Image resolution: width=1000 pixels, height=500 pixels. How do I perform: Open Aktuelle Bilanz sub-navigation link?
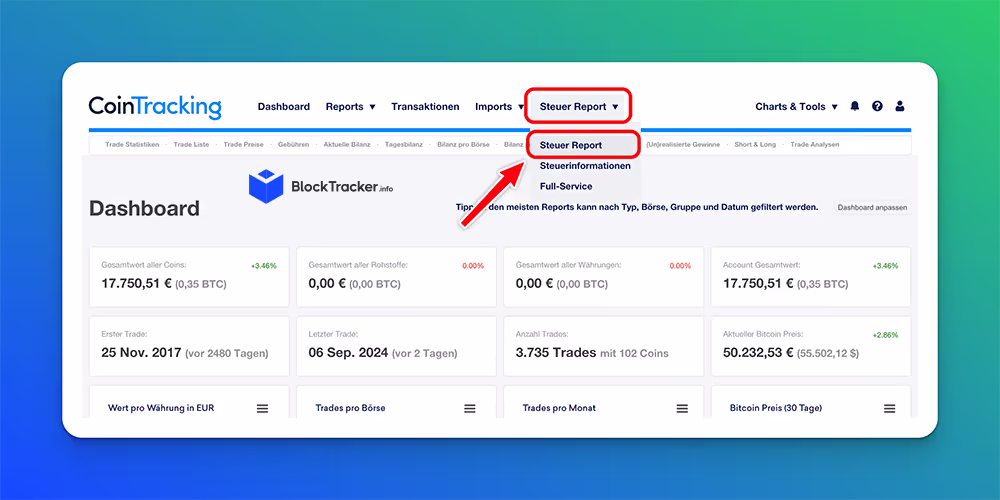click(347, 145)
